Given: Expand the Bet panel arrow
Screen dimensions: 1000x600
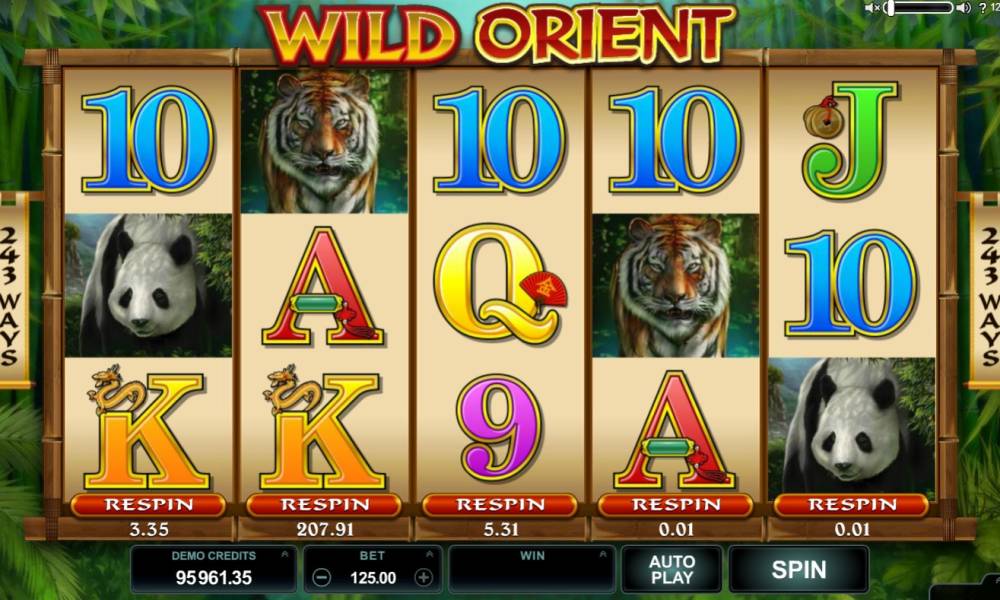Looking at the screenshot, I should point(429,555).
